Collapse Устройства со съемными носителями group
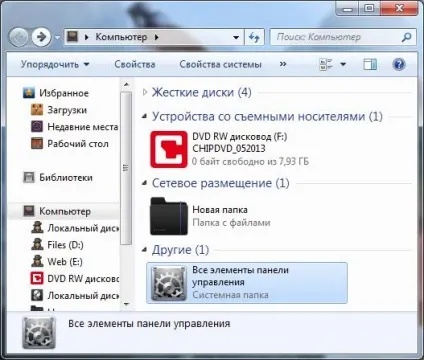Screen dimensions: 424x360 145,116
